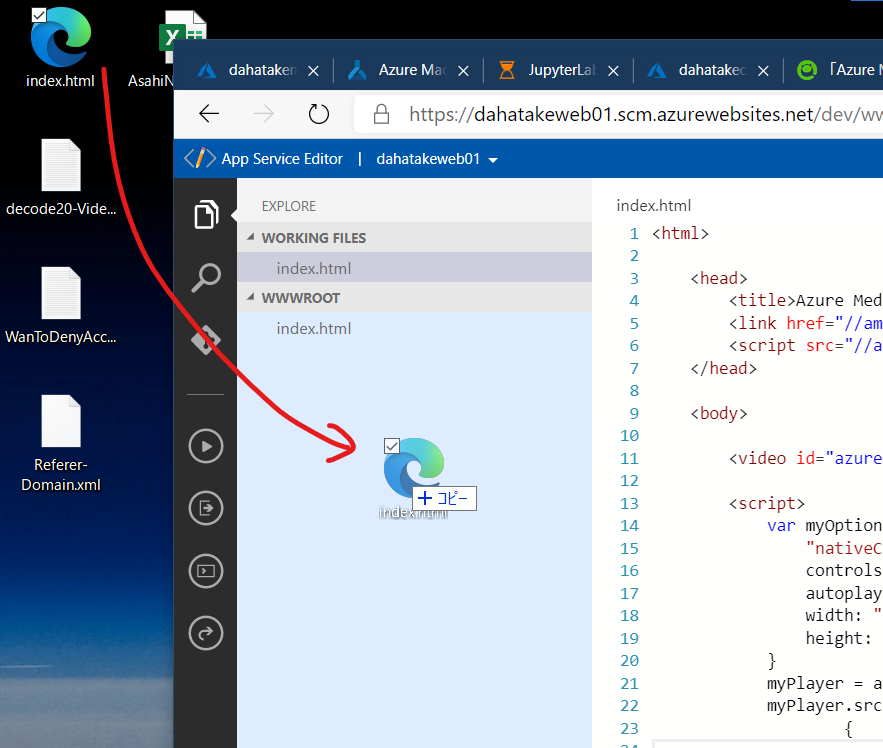Image resolution: width=883 pixels, height=748 pixels.
Task: Close the second dahatakec tab
Action: (763, 71)
